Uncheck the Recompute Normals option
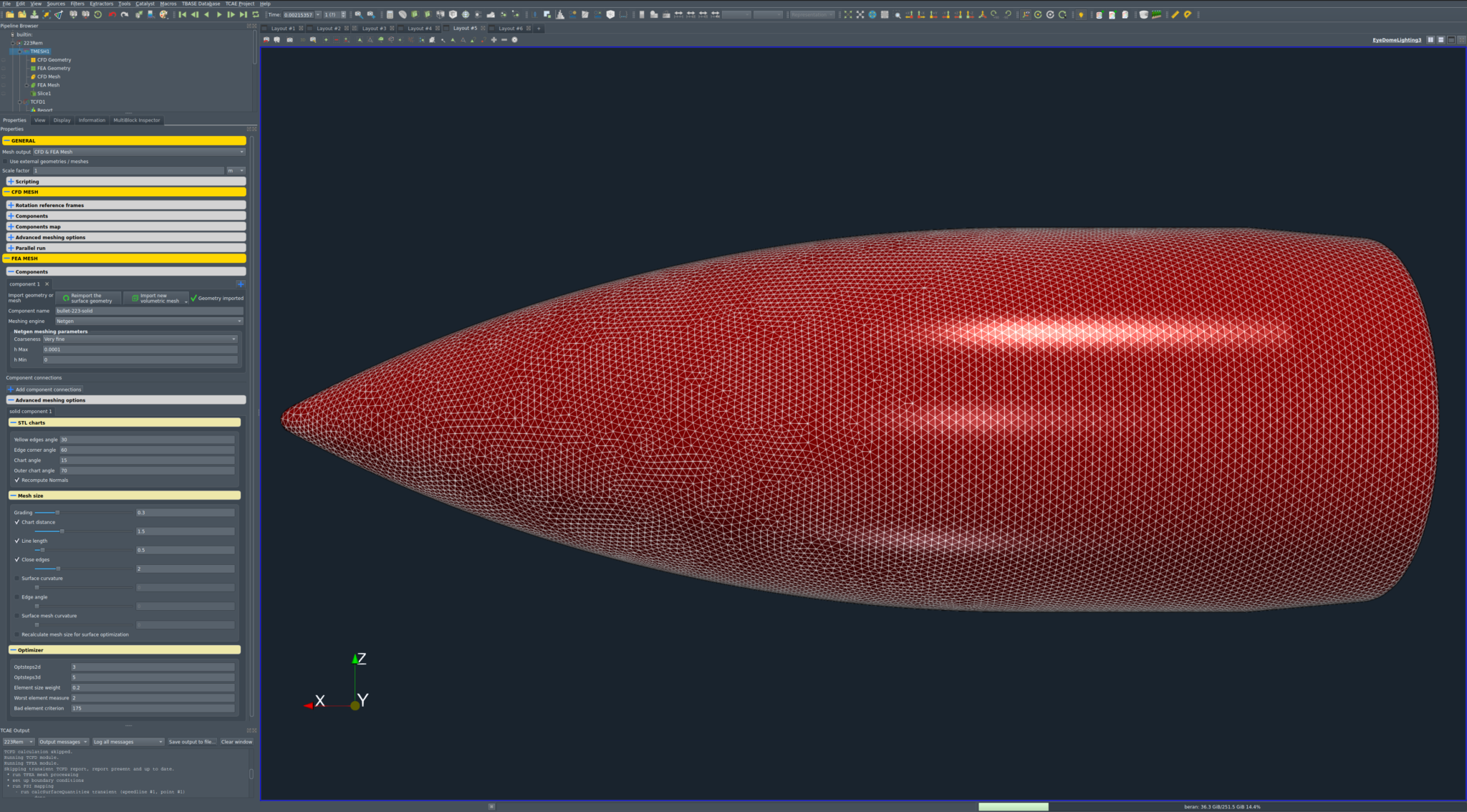The width and height of the screenshot is (1467, 812). pos(17,480)
